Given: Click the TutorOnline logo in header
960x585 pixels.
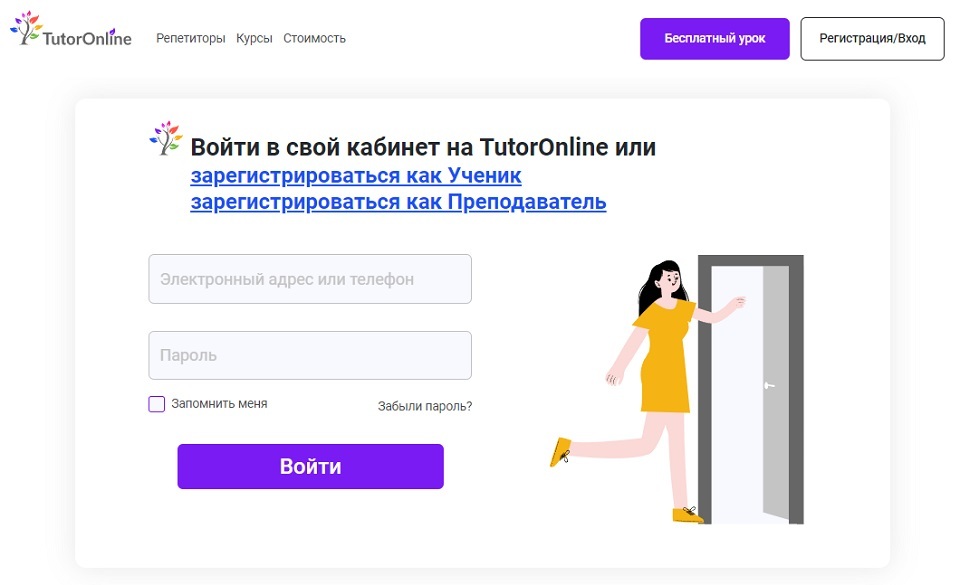Looking at the screenshot, I should tap(70, 29).
